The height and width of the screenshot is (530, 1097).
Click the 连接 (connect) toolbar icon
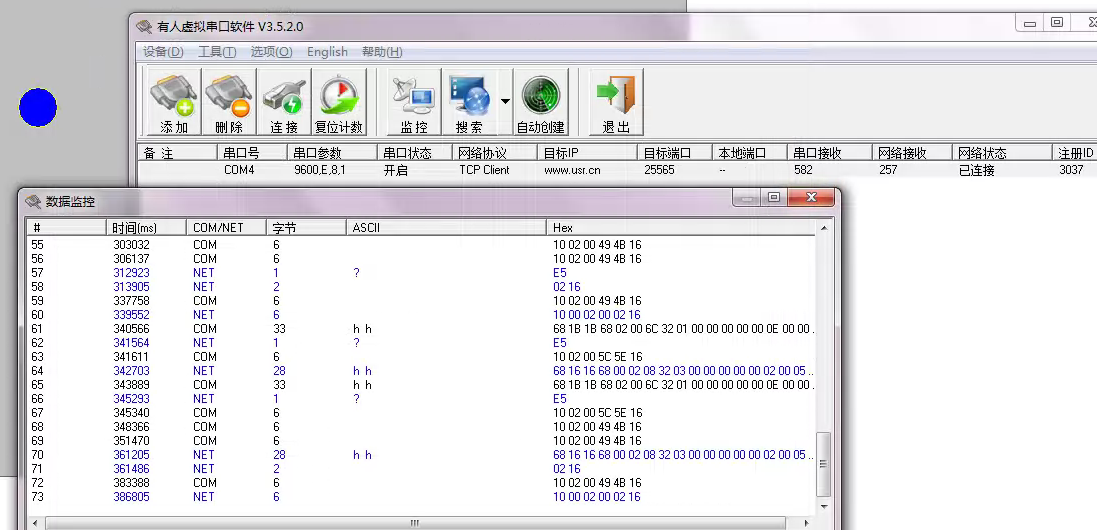(284, 102)
